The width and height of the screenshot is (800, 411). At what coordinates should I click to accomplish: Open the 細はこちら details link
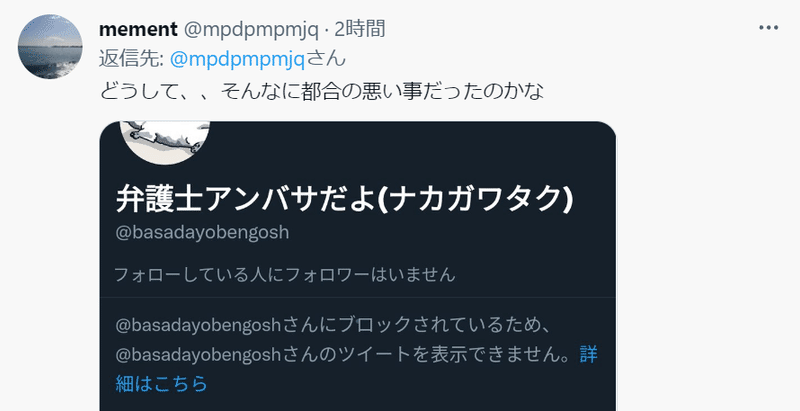tap(161, 383)
